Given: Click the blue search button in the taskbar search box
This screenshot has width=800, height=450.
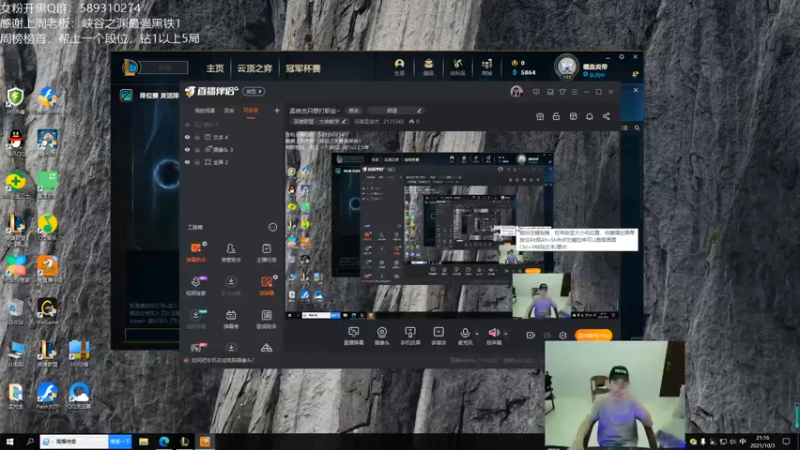Looking at the screenshot, I should pyautogui.click(x=120, y=441).
